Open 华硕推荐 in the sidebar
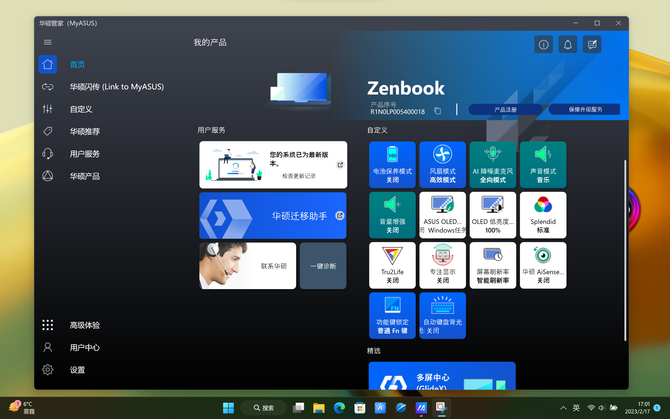 85,132
